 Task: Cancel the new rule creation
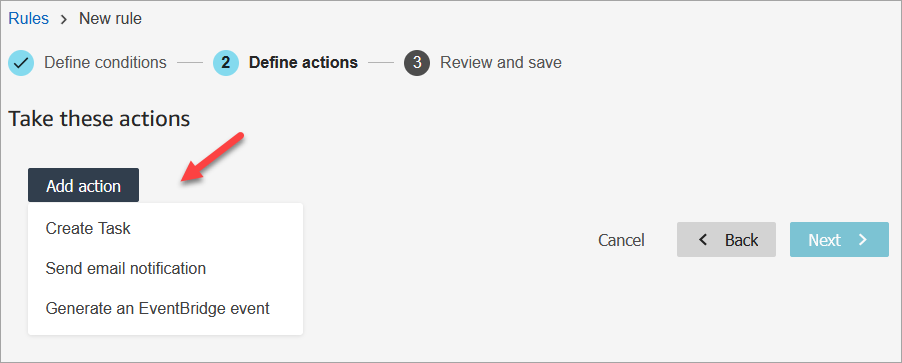pyautogui.click(x=621, y=240)
